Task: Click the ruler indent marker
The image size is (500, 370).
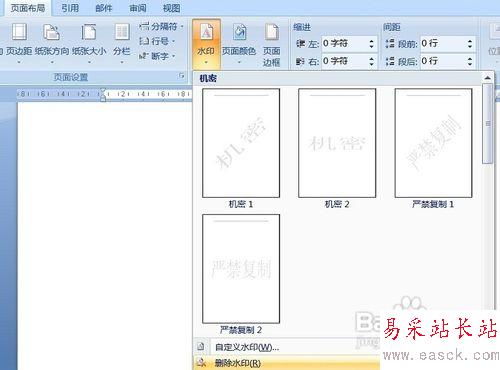Action: pyautogui.click(x=103, y=94)
